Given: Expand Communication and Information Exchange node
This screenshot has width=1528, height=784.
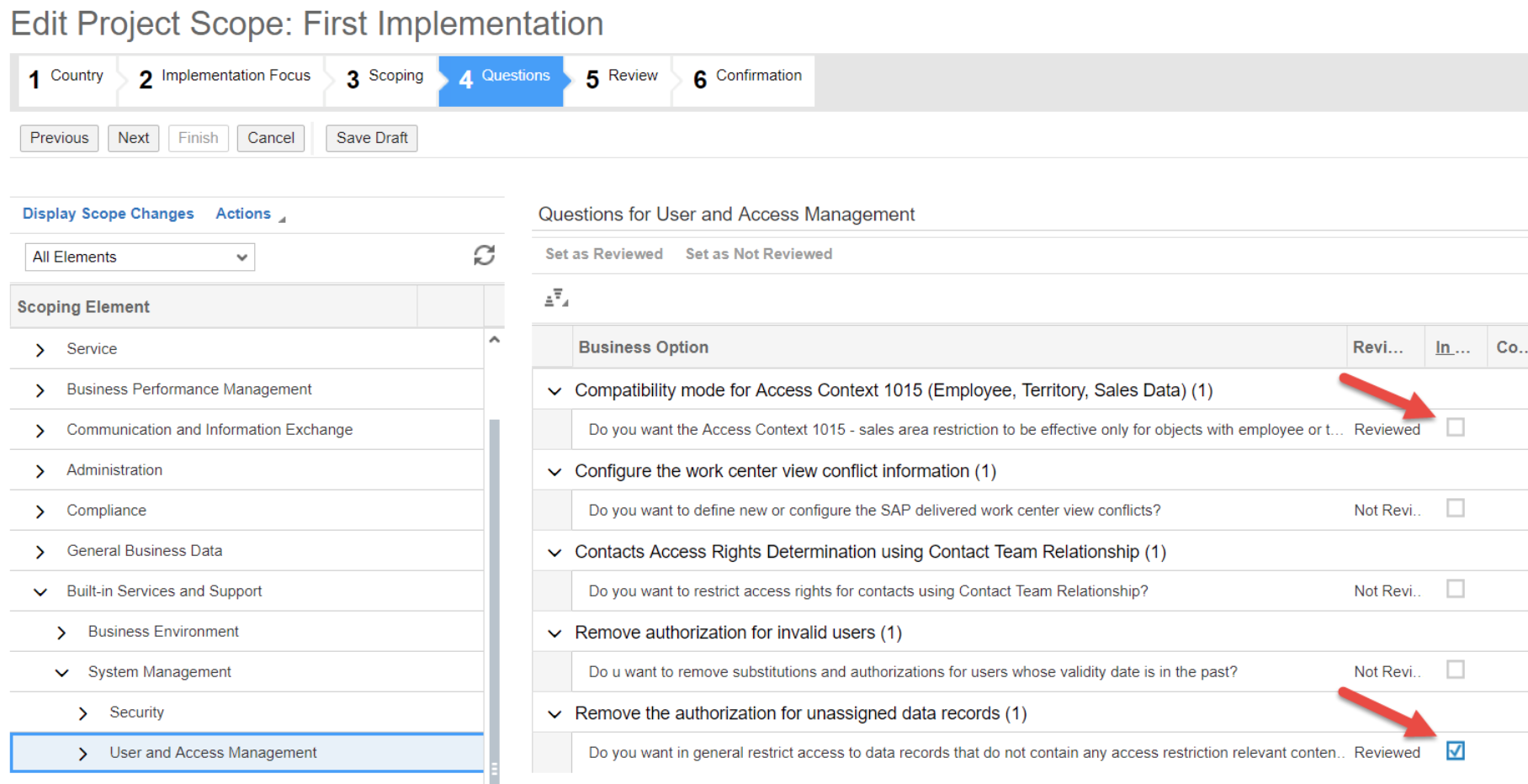Looking at the screenshot, I should [x=40, y=431].
